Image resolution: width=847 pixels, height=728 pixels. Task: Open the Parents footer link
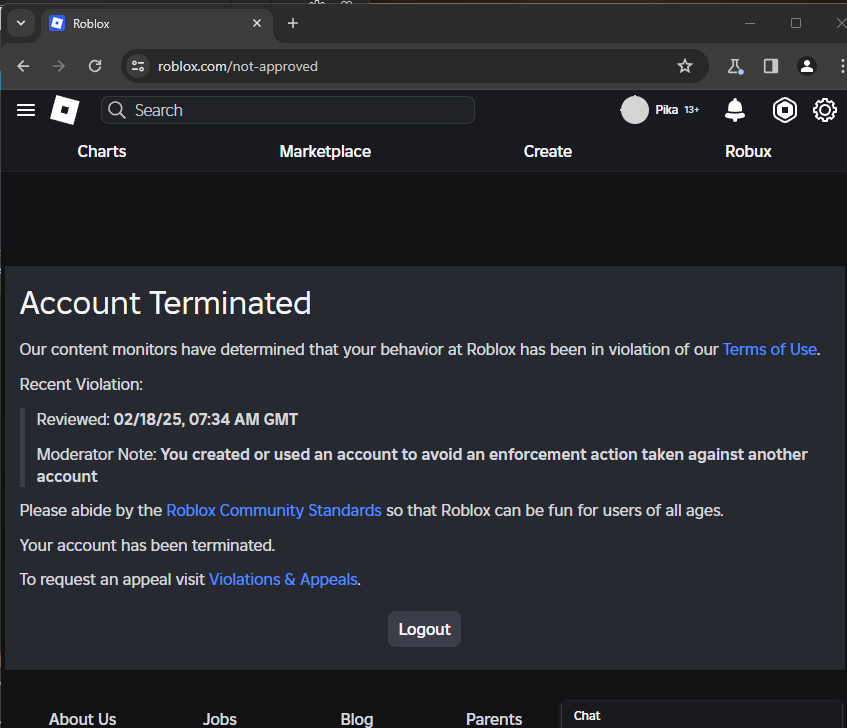click(x=494, y=719)
